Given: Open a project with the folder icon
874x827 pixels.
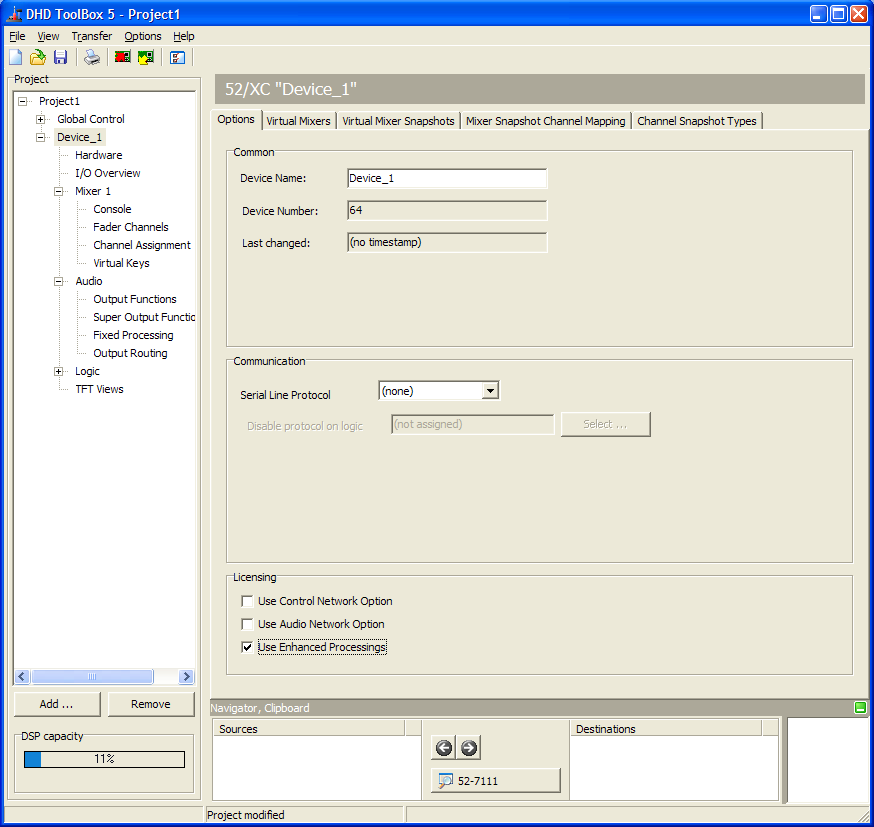Looking at the screenshot, I should 37,57.
